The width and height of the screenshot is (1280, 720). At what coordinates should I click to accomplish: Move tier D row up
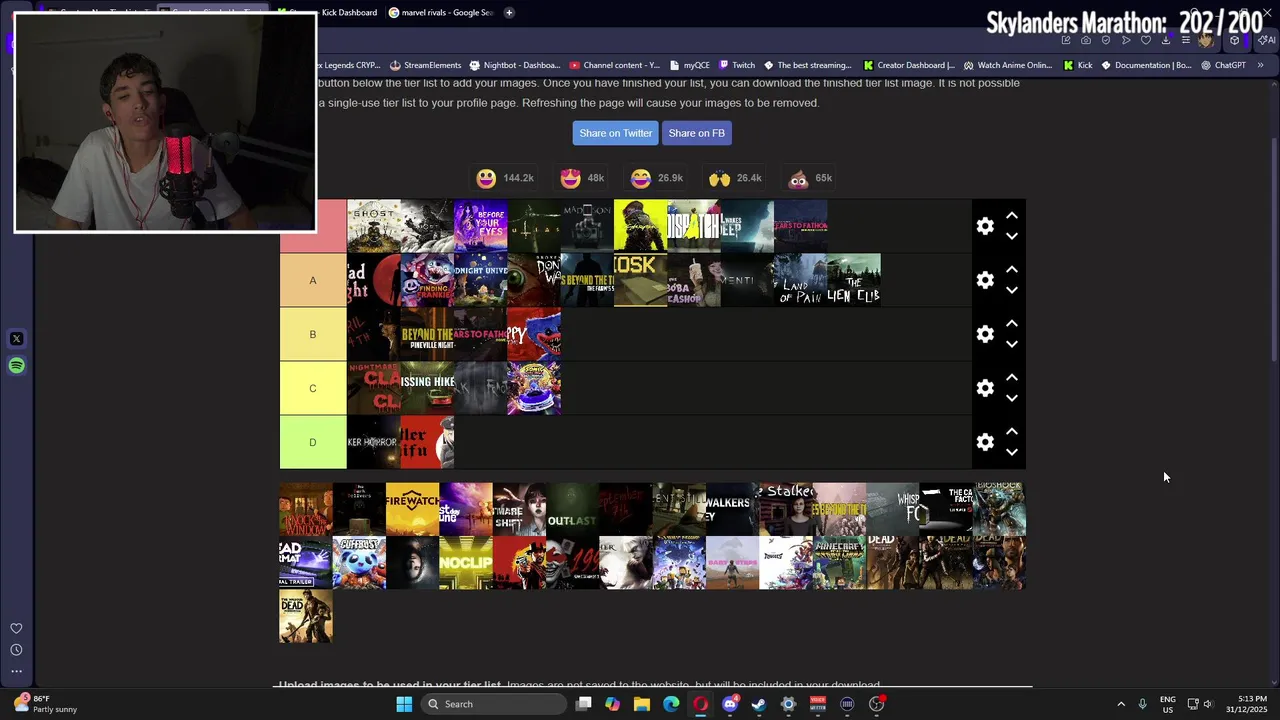[1012, 431]
